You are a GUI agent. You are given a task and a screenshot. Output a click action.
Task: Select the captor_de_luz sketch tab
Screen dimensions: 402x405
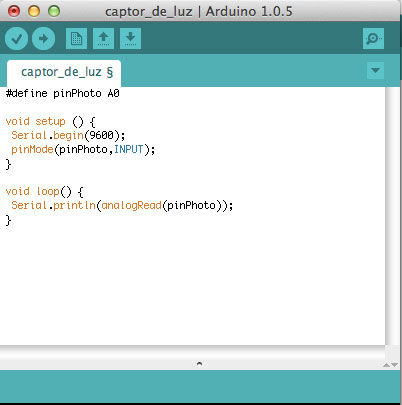[64, 73]
